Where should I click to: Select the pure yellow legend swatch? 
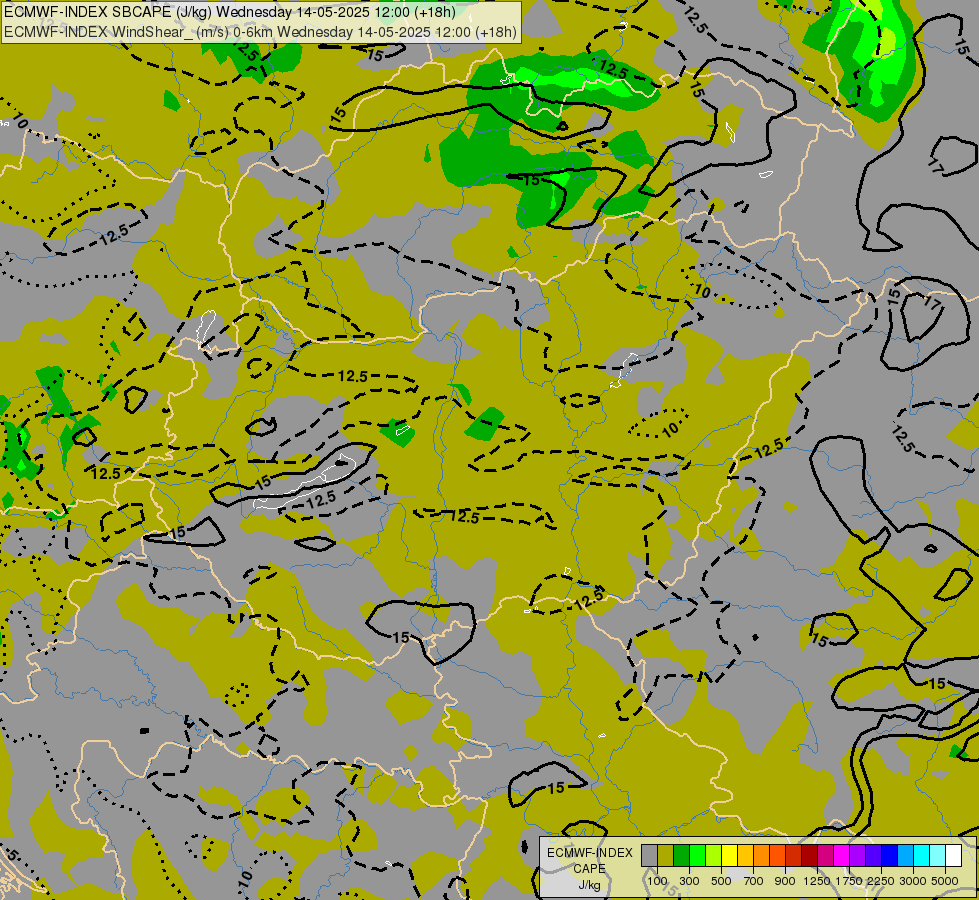(729, 855)
